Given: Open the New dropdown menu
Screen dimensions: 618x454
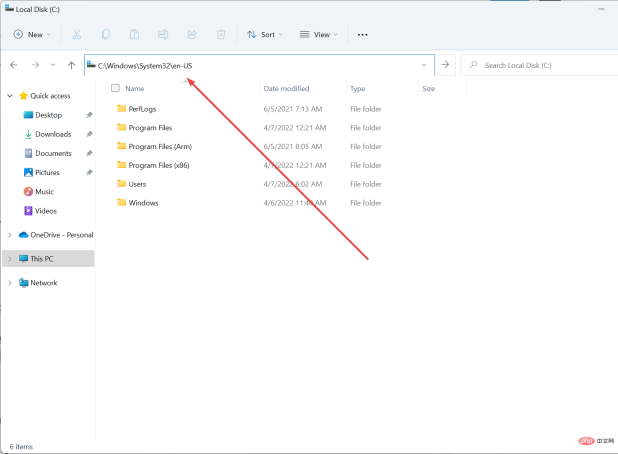Looking at the screenshot, I should click(32, 35).
